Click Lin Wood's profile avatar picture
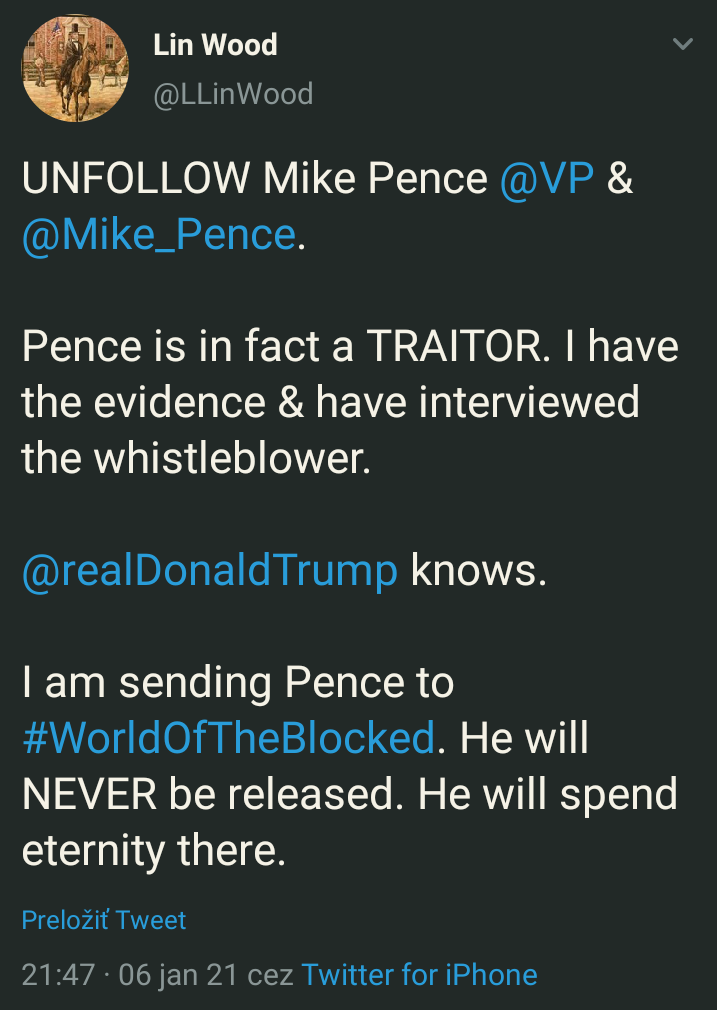 tap(75, 67)
